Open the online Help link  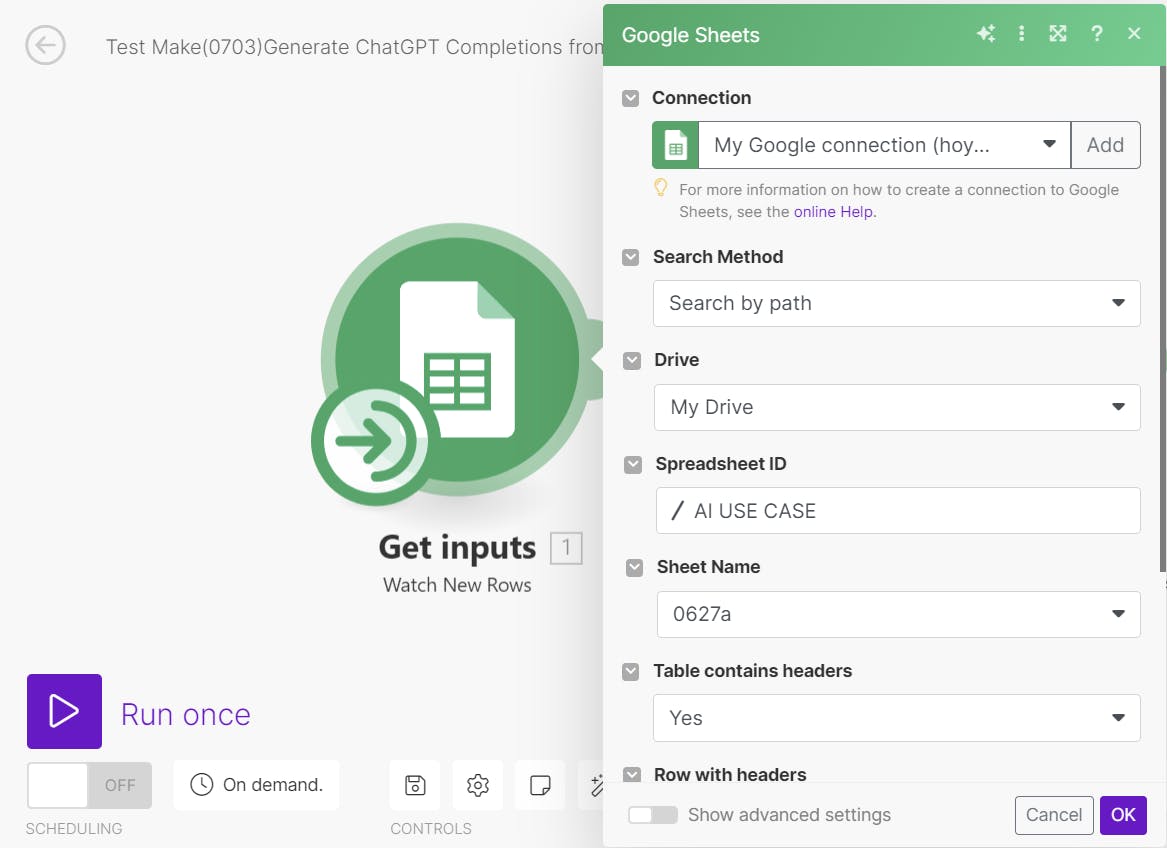pos(834,211)
